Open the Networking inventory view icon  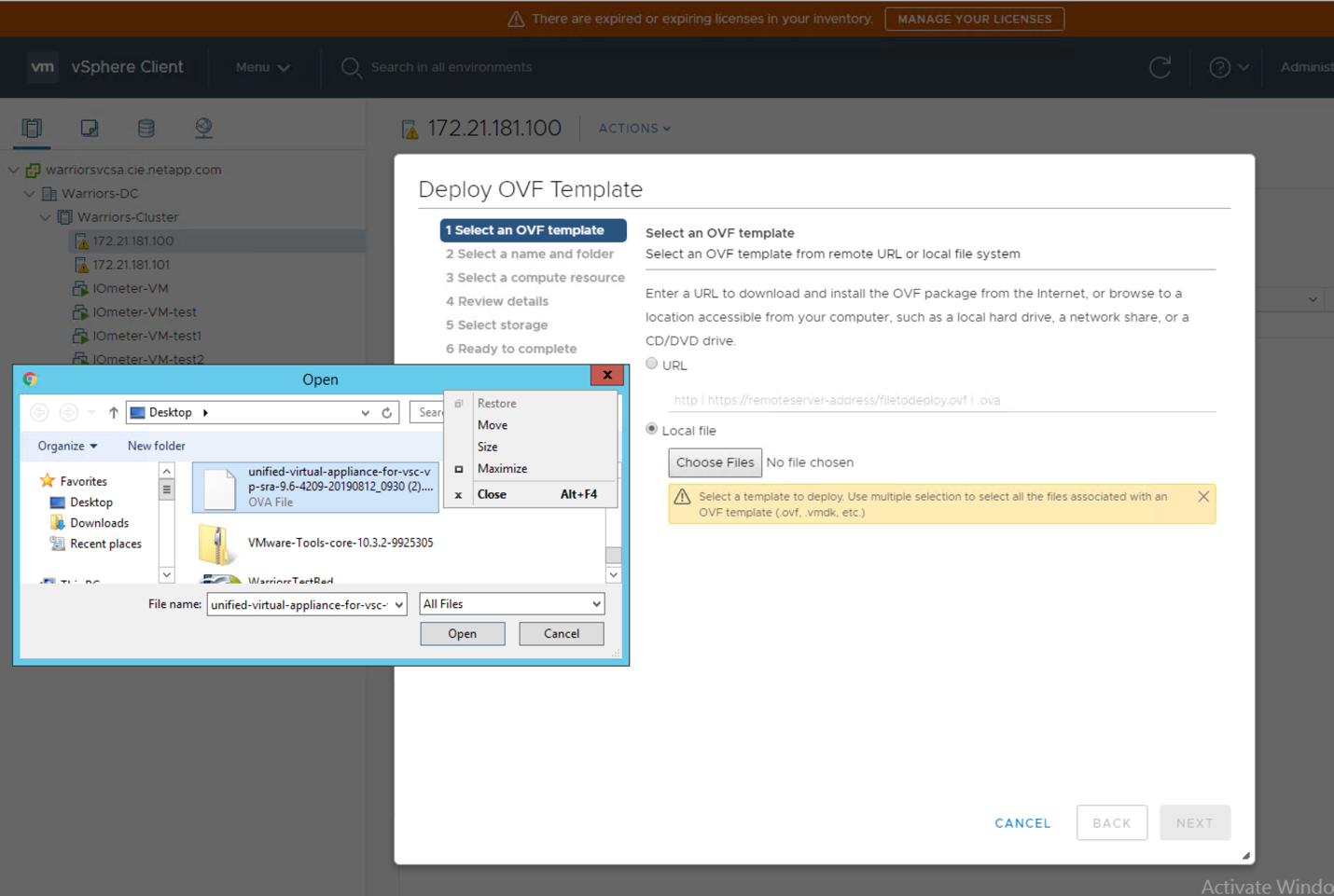[203, 129]
